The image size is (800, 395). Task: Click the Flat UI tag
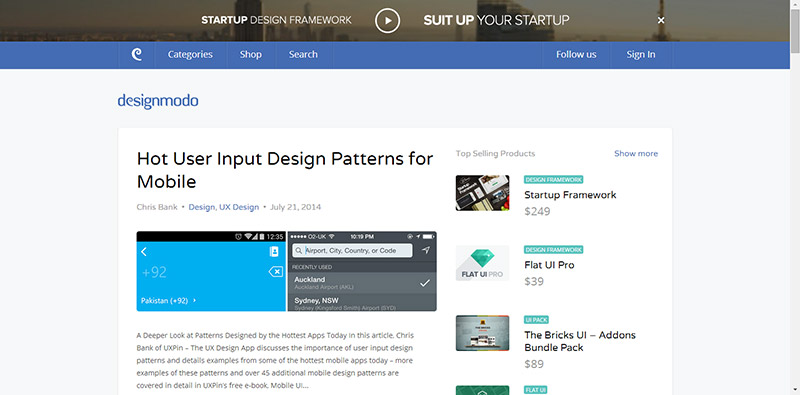(x=535, y=390)
